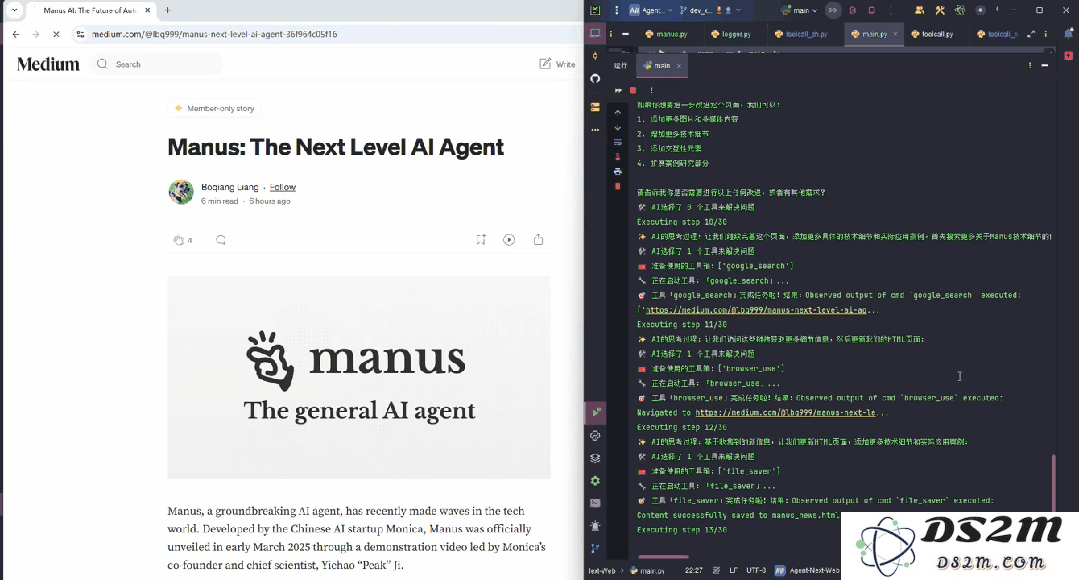
Task: Stop the running process (red square)
Action: [633, 90]
